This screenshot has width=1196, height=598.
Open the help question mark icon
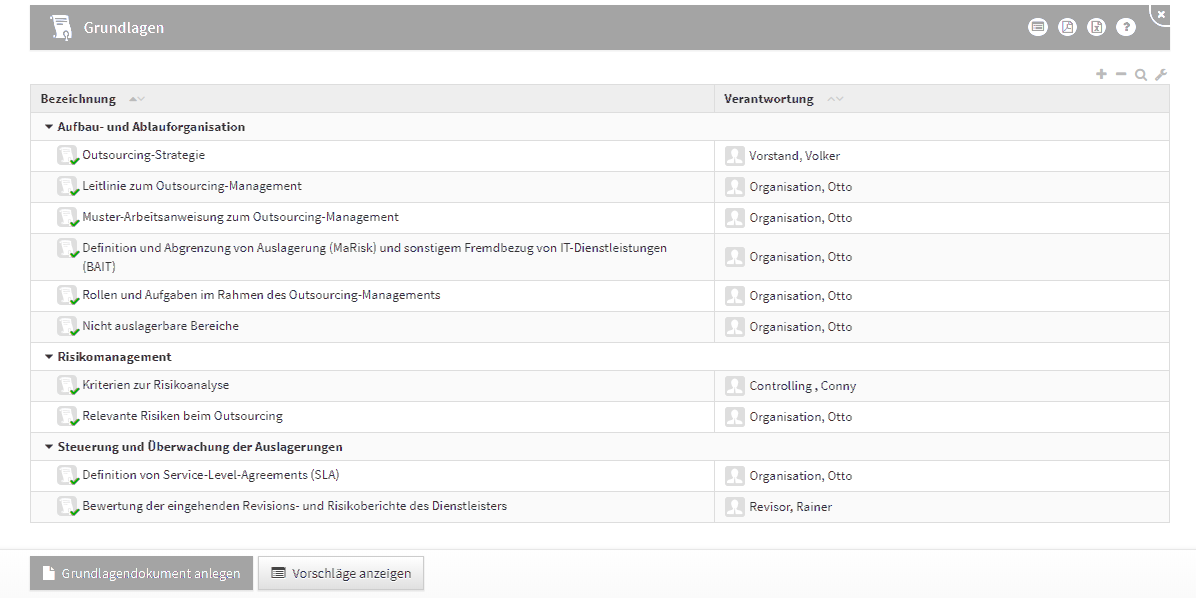tap(1126, 27)
